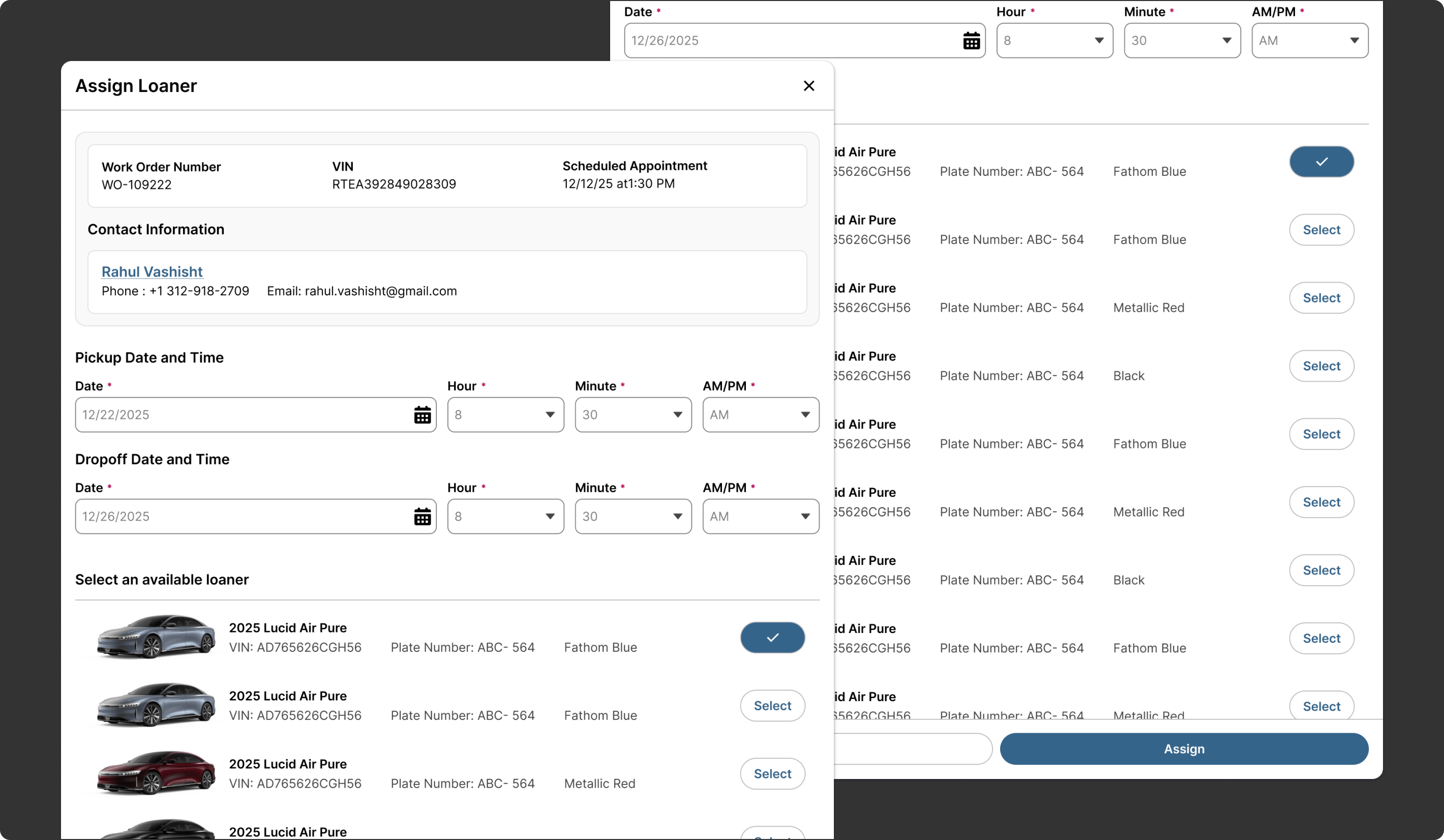Click calendar icon in background date field
The height and width of the screenshot is (840, 1444).
(971, 41)
